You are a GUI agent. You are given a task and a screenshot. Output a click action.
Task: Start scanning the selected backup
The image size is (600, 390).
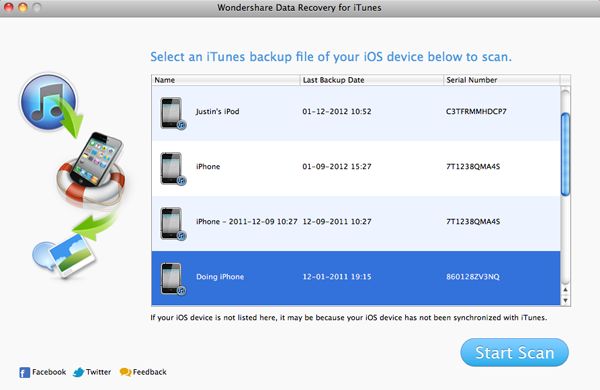point(514,352)
